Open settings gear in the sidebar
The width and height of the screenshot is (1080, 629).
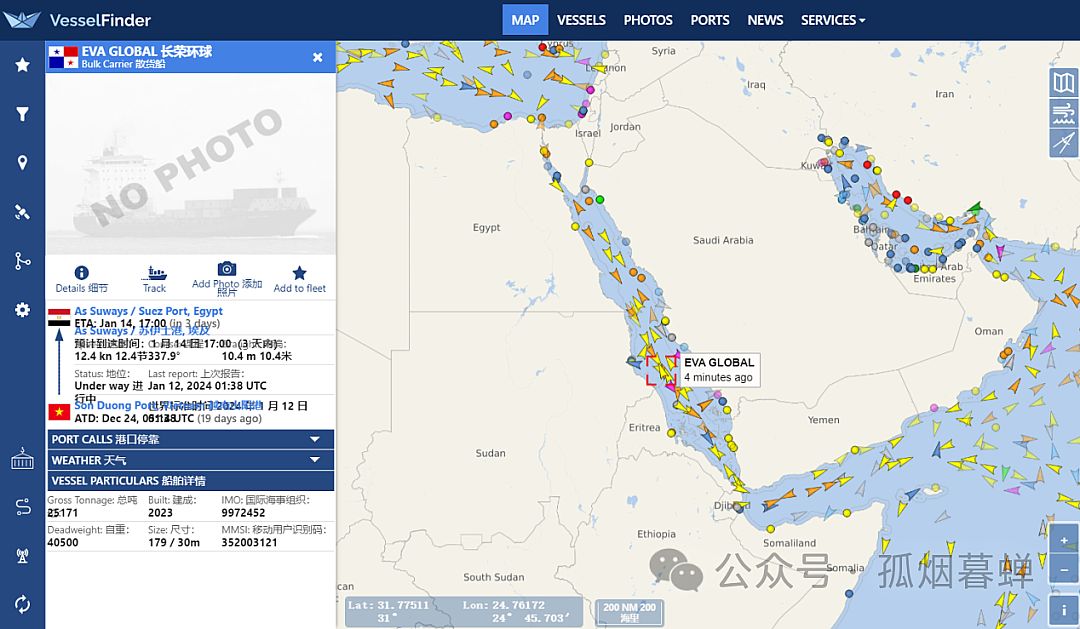click(x=22, y=310)
